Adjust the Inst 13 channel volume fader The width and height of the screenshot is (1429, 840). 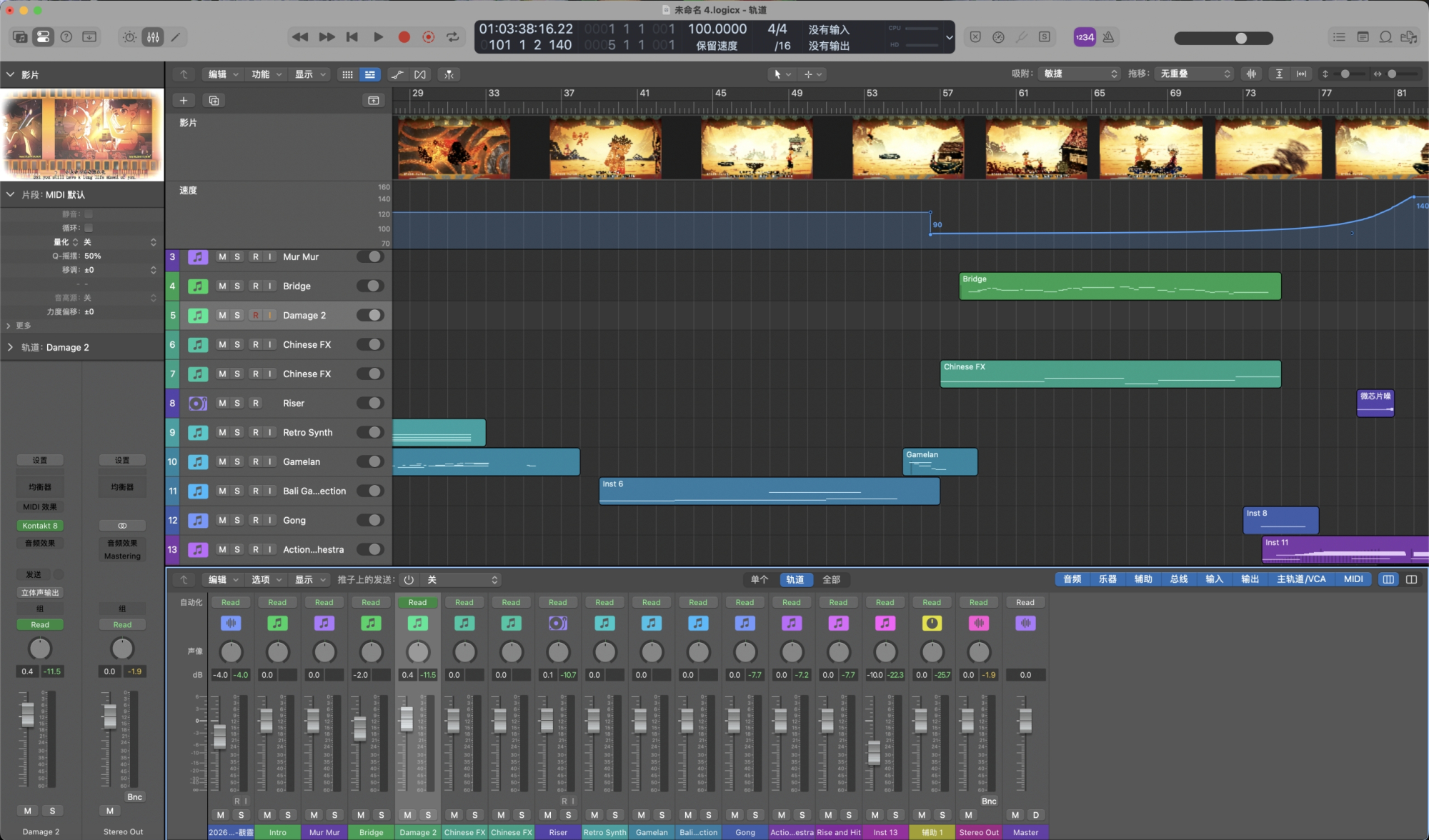click(874, 752)
